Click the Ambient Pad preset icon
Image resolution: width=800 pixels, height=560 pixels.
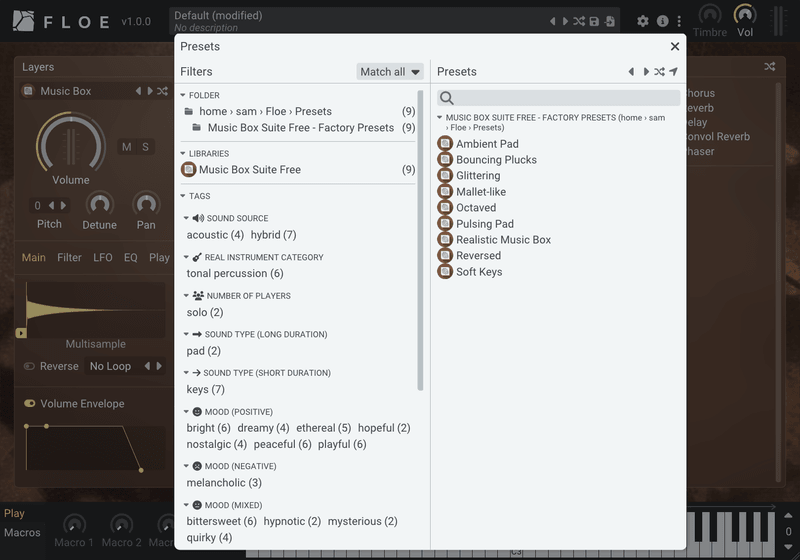445,143
